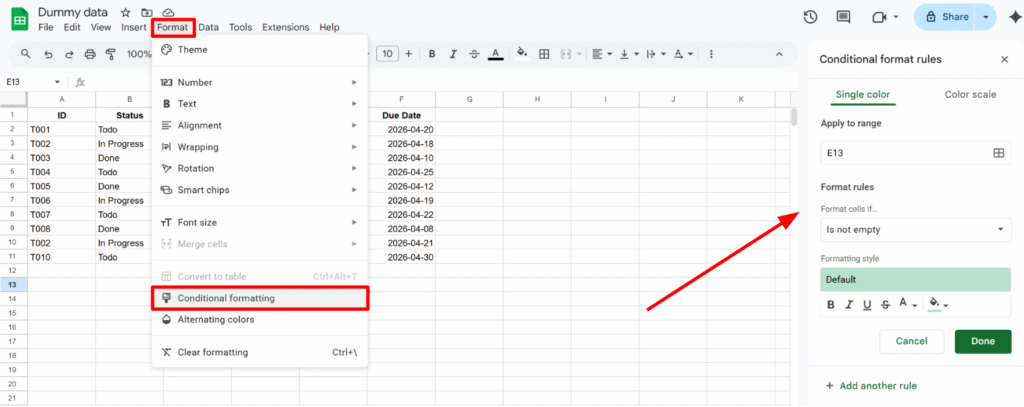Click the Done button
This screenshot has width=1024, height=407.
[x=982, y=341]
